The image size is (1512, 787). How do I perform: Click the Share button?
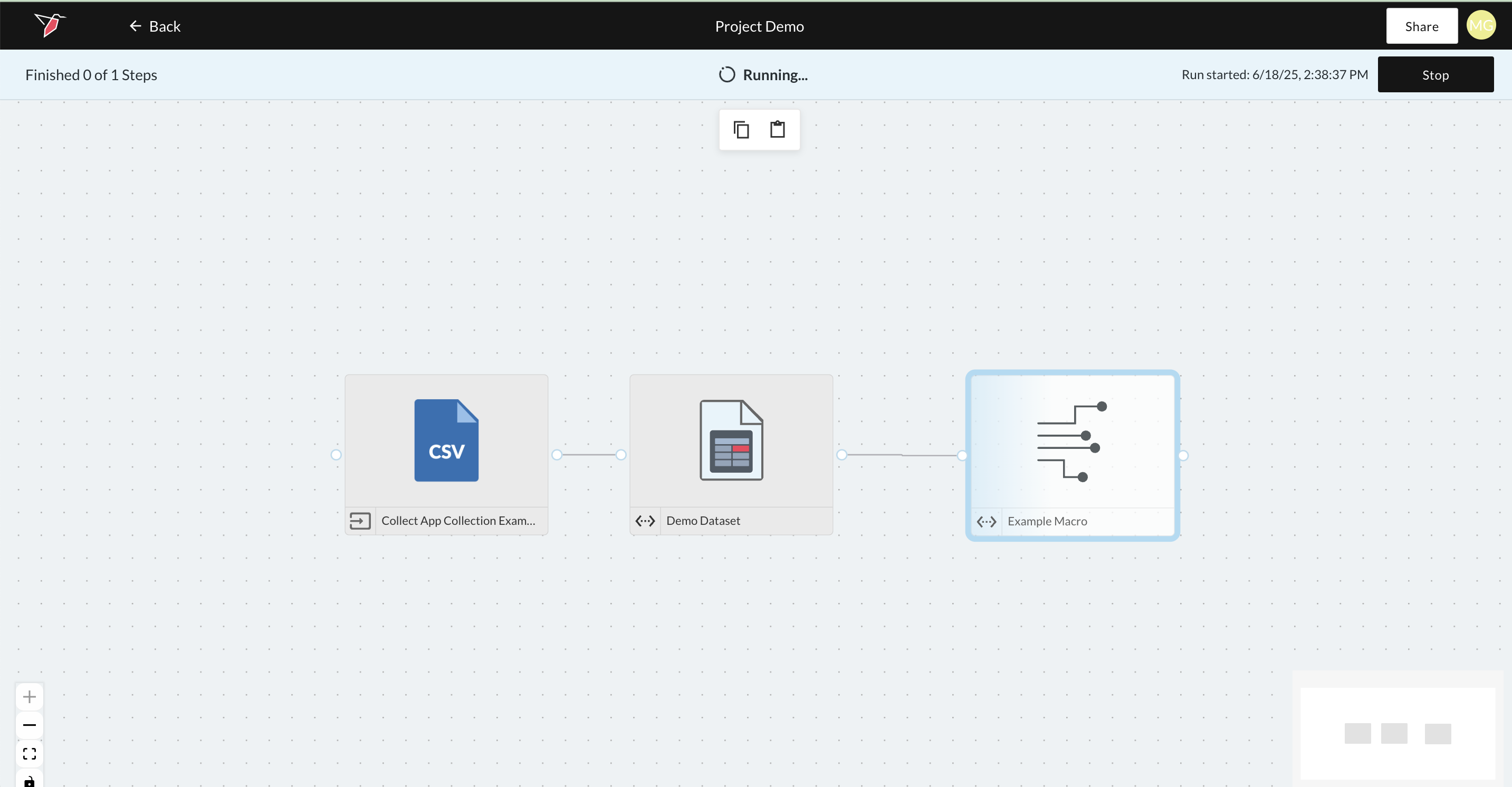(1421, 26)
